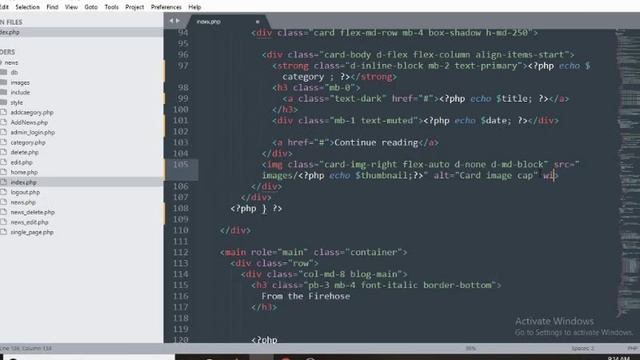Select index.php under Open Files
The width and height of the screenshot is (640, 360).
[81, 32]
